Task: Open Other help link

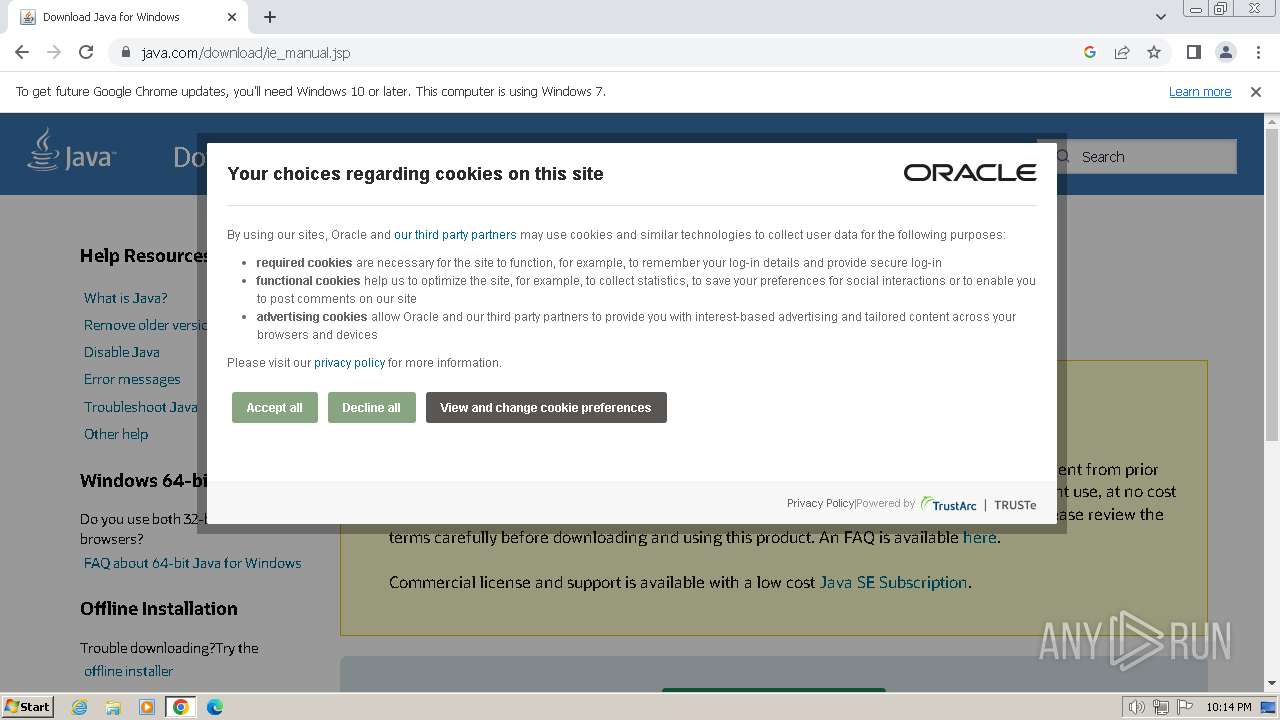Action: click(116, 434)
